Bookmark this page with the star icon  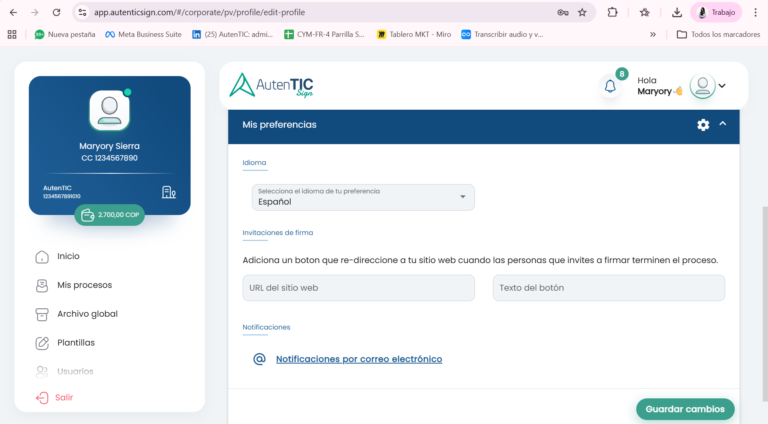pos(582,12)
